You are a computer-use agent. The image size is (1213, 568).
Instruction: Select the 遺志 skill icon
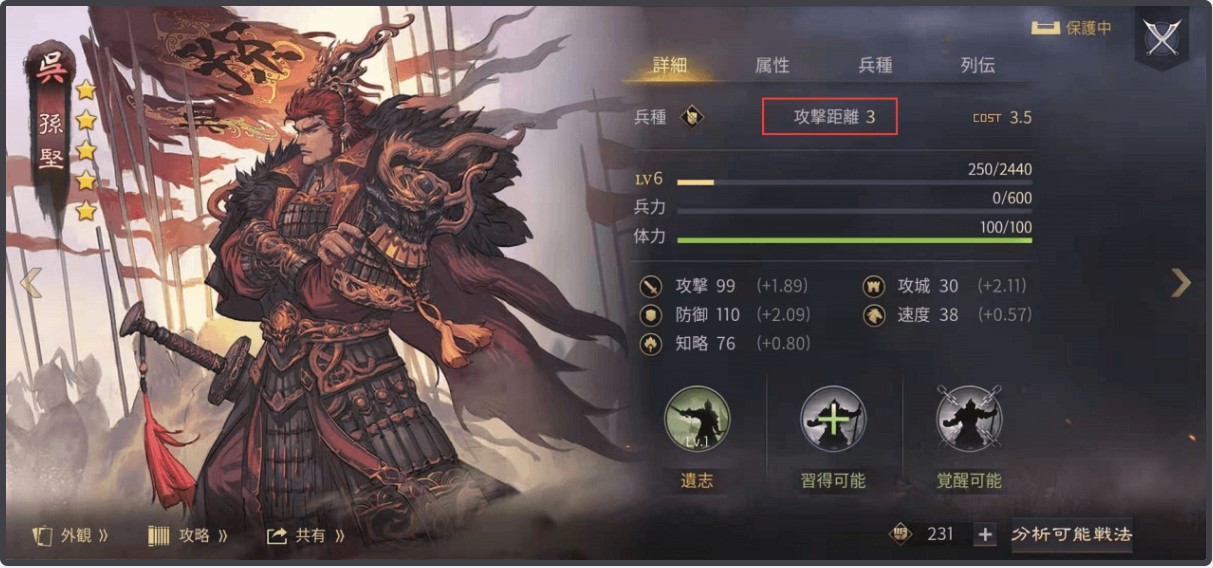pyautogui.click(x=698, y=419)
